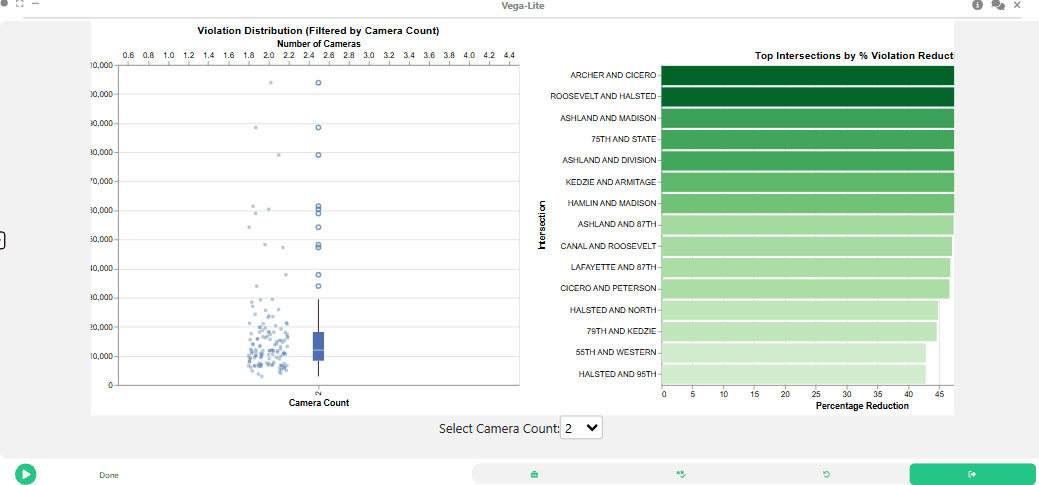Click the 'Number of Cameras' axis title
1039x485 pixels.
[319, 43]
